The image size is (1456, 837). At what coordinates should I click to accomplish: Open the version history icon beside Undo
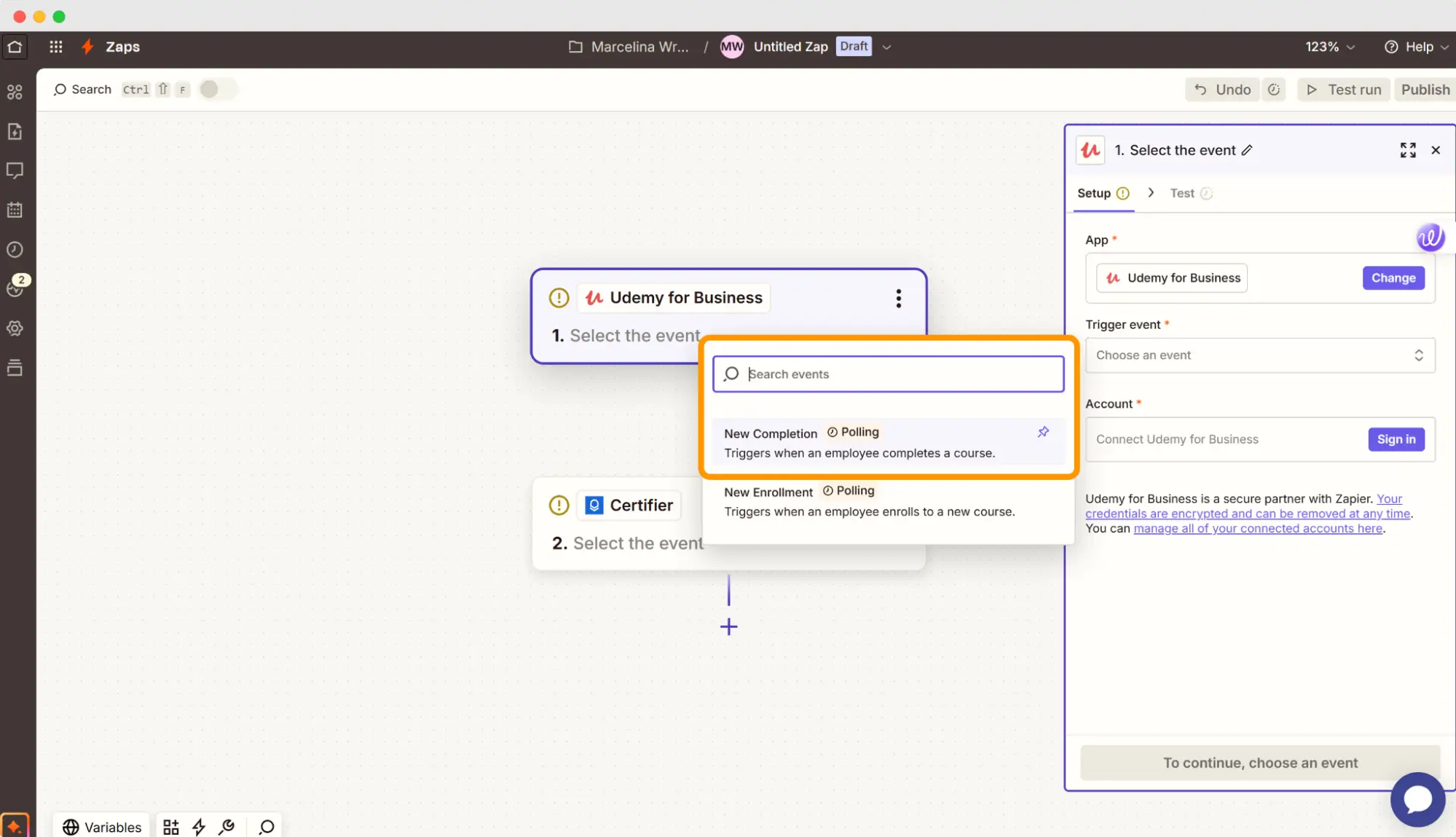pyautogui.click(x=1274, y=90)
